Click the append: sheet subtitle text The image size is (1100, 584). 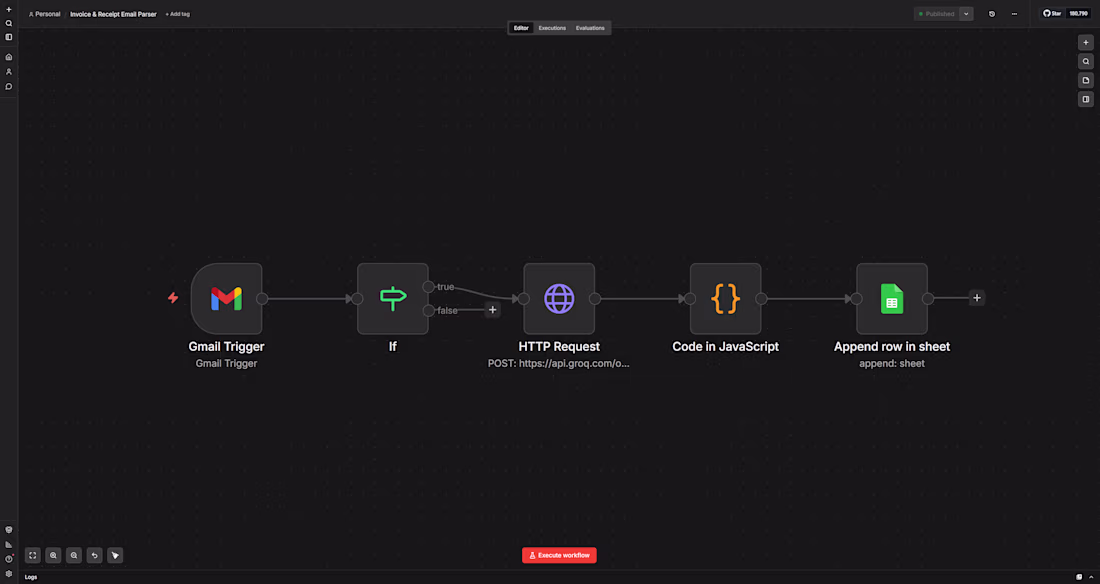[892, 364]
